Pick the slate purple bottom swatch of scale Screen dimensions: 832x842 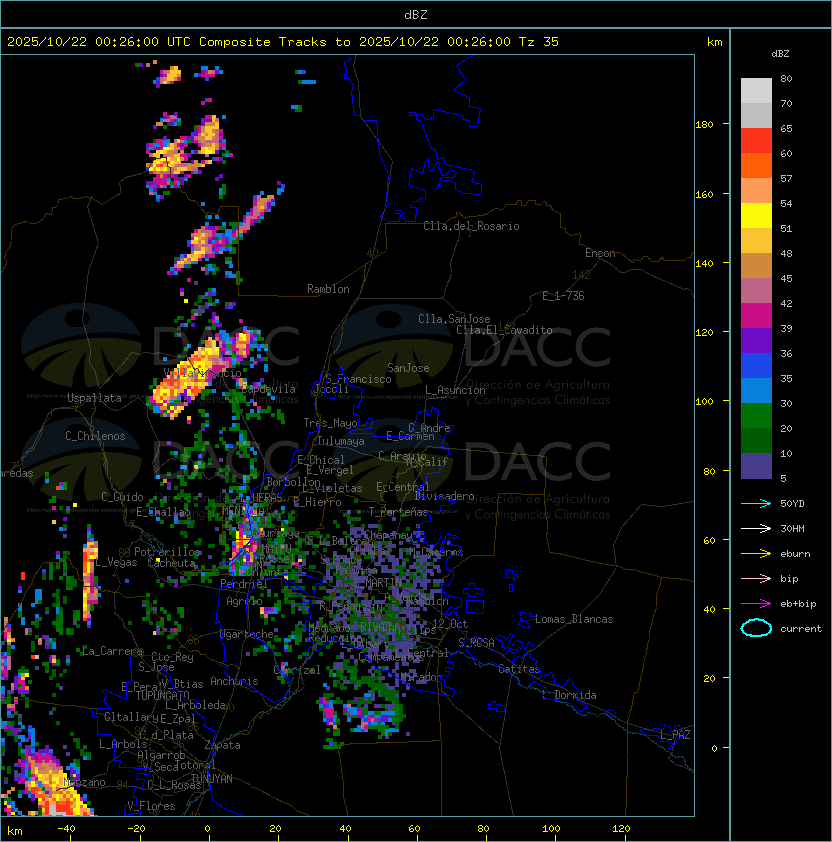coord(756,466)
